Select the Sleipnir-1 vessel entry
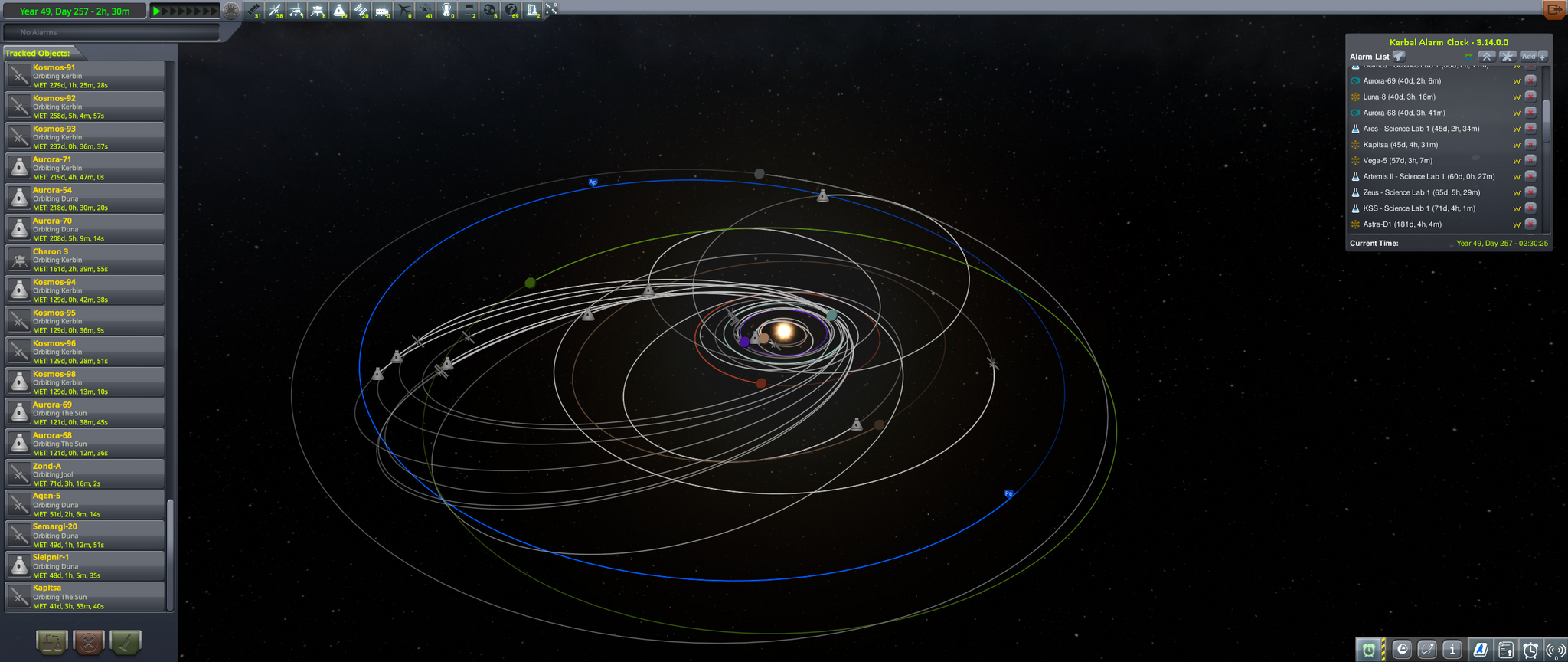 click(85, 566)
